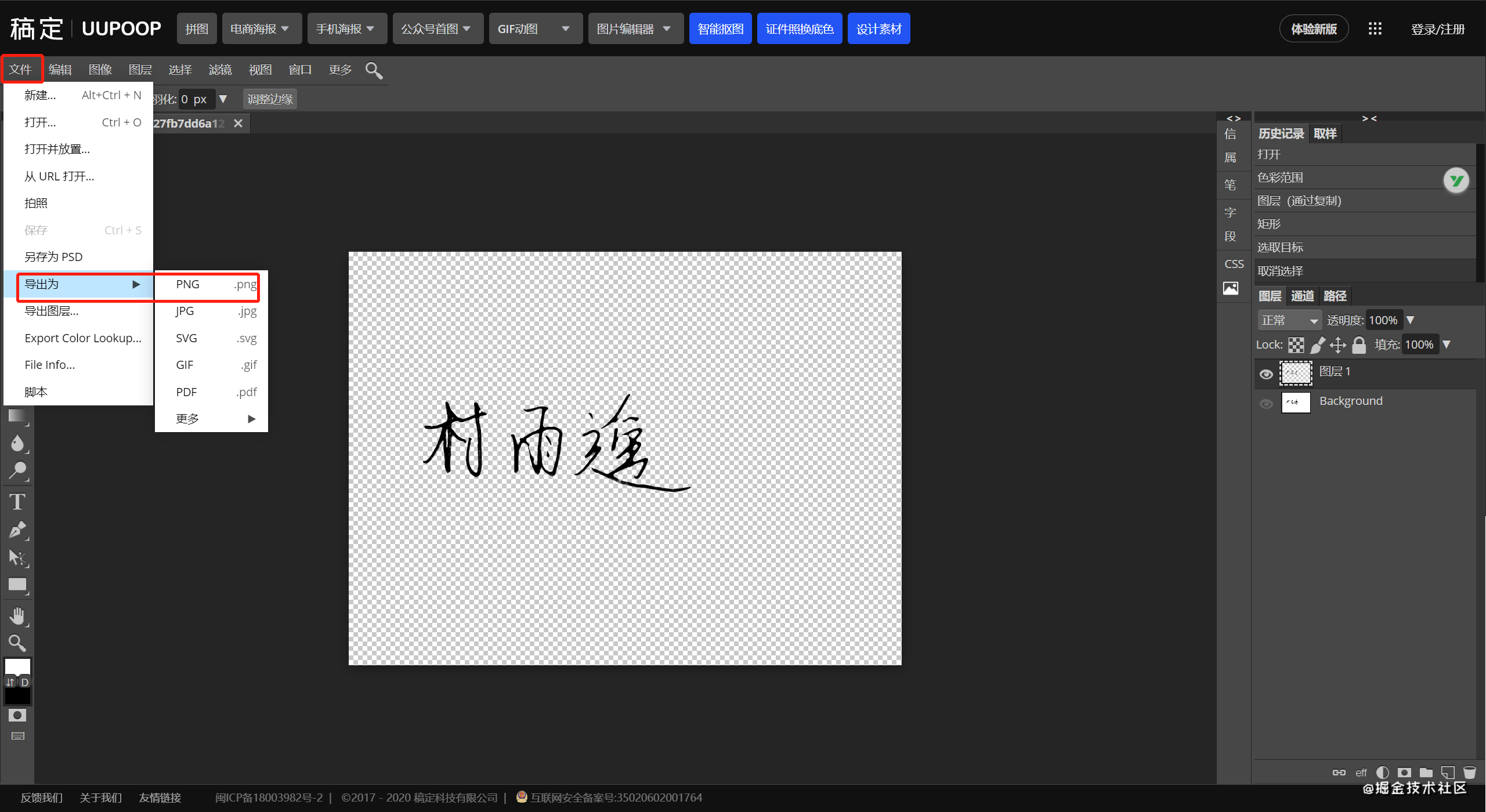Select the Type (T) text tool

coord(17,502)
